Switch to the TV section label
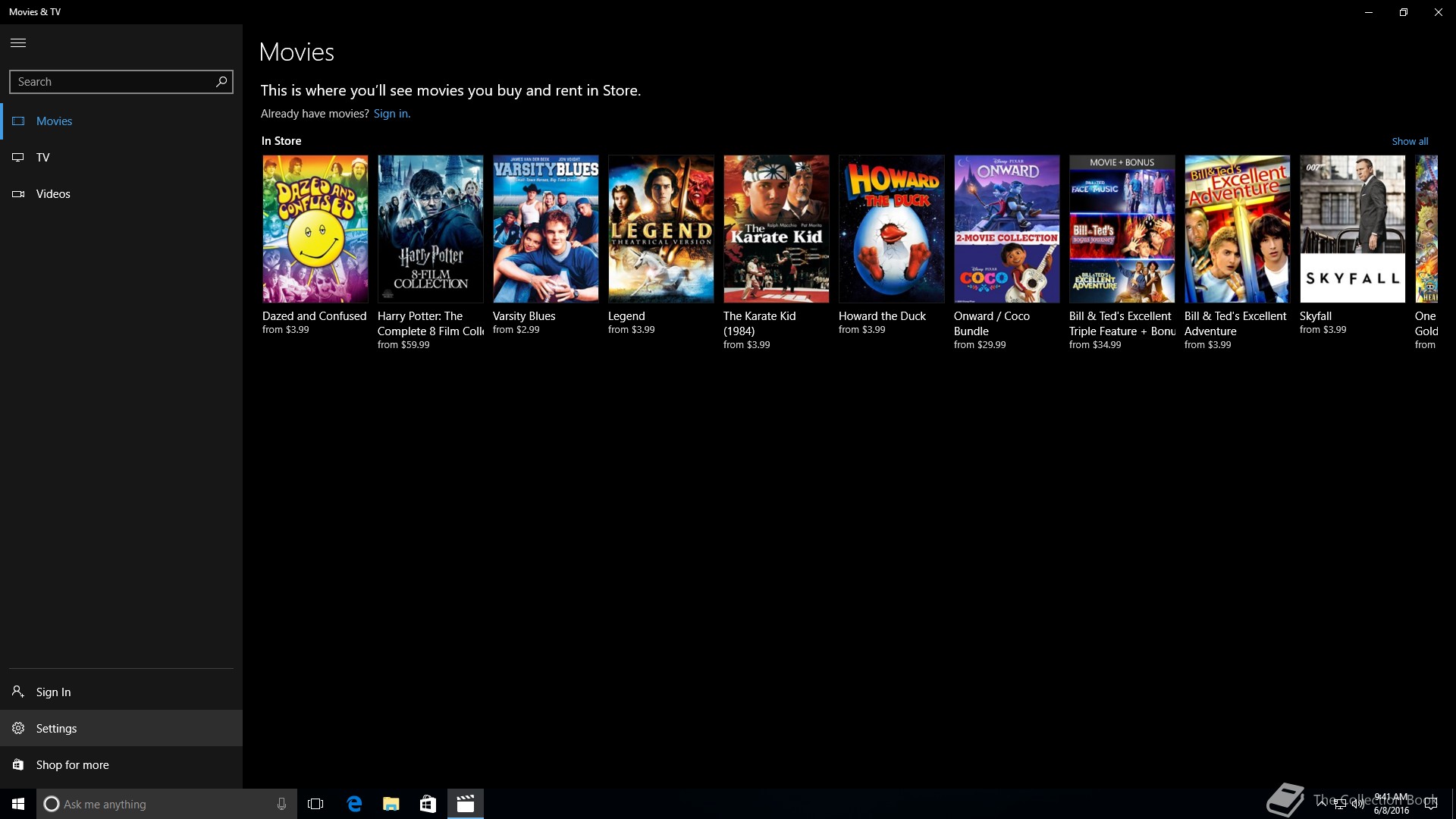The image size is (1456, 819). click(x=42, y=158)
